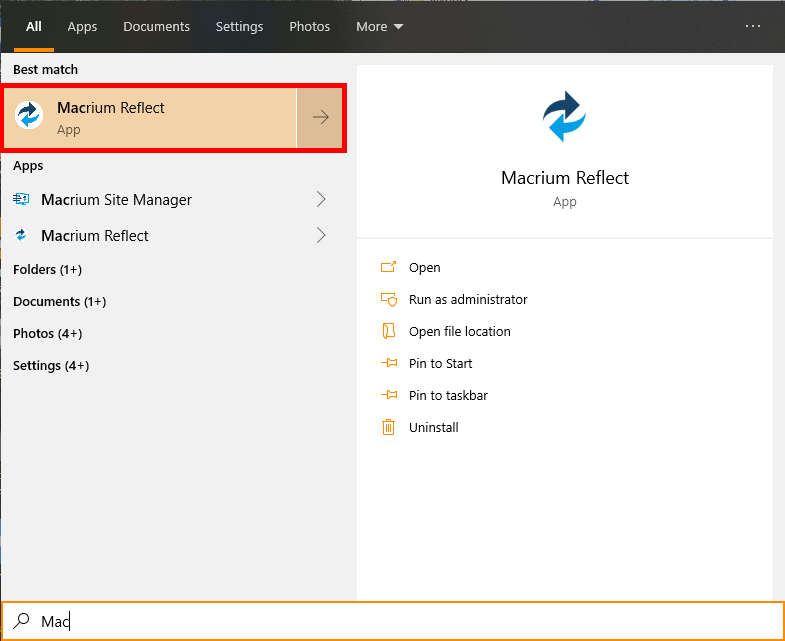The image size is (785, 641).
Task: Switch to the Settings tab
Action: [239, 27]
